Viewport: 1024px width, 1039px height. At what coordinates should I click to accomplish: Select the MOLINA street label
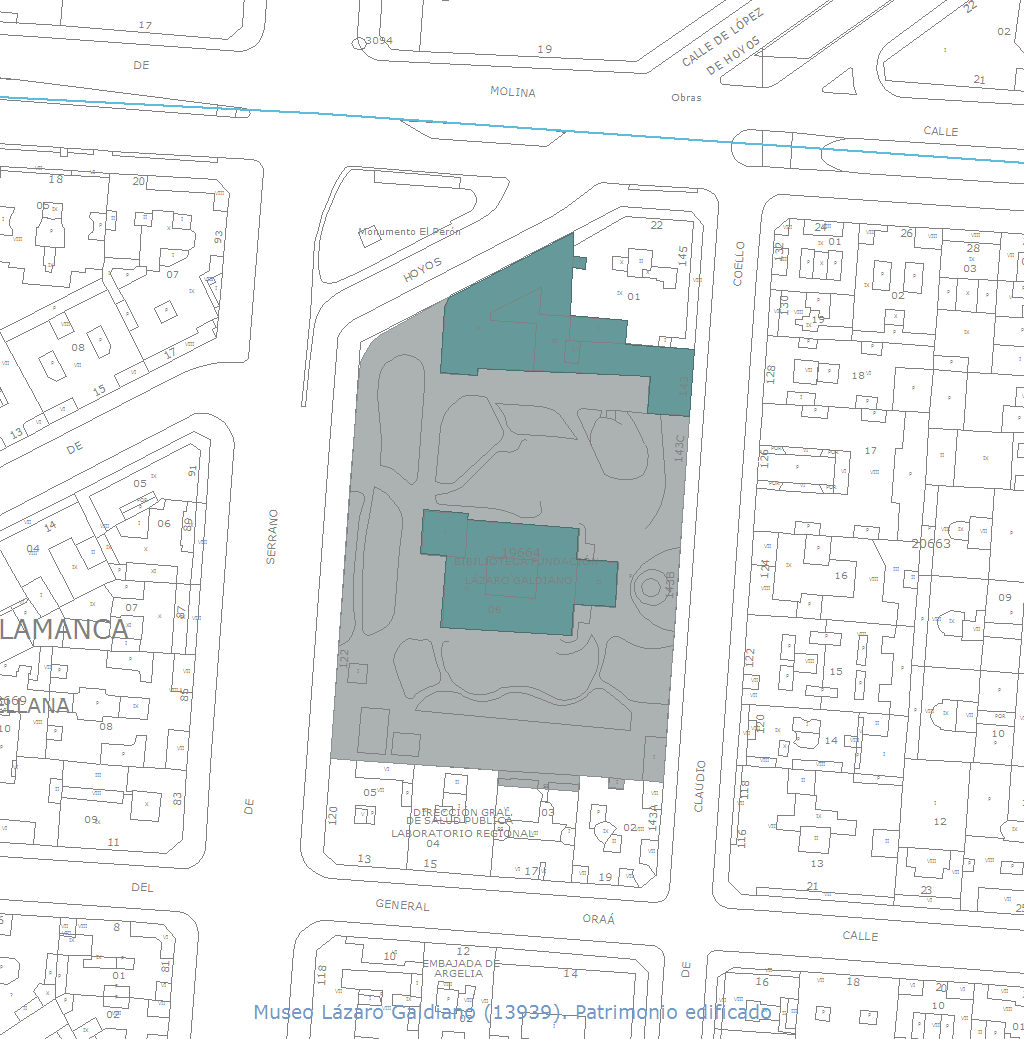coord(513,92)
